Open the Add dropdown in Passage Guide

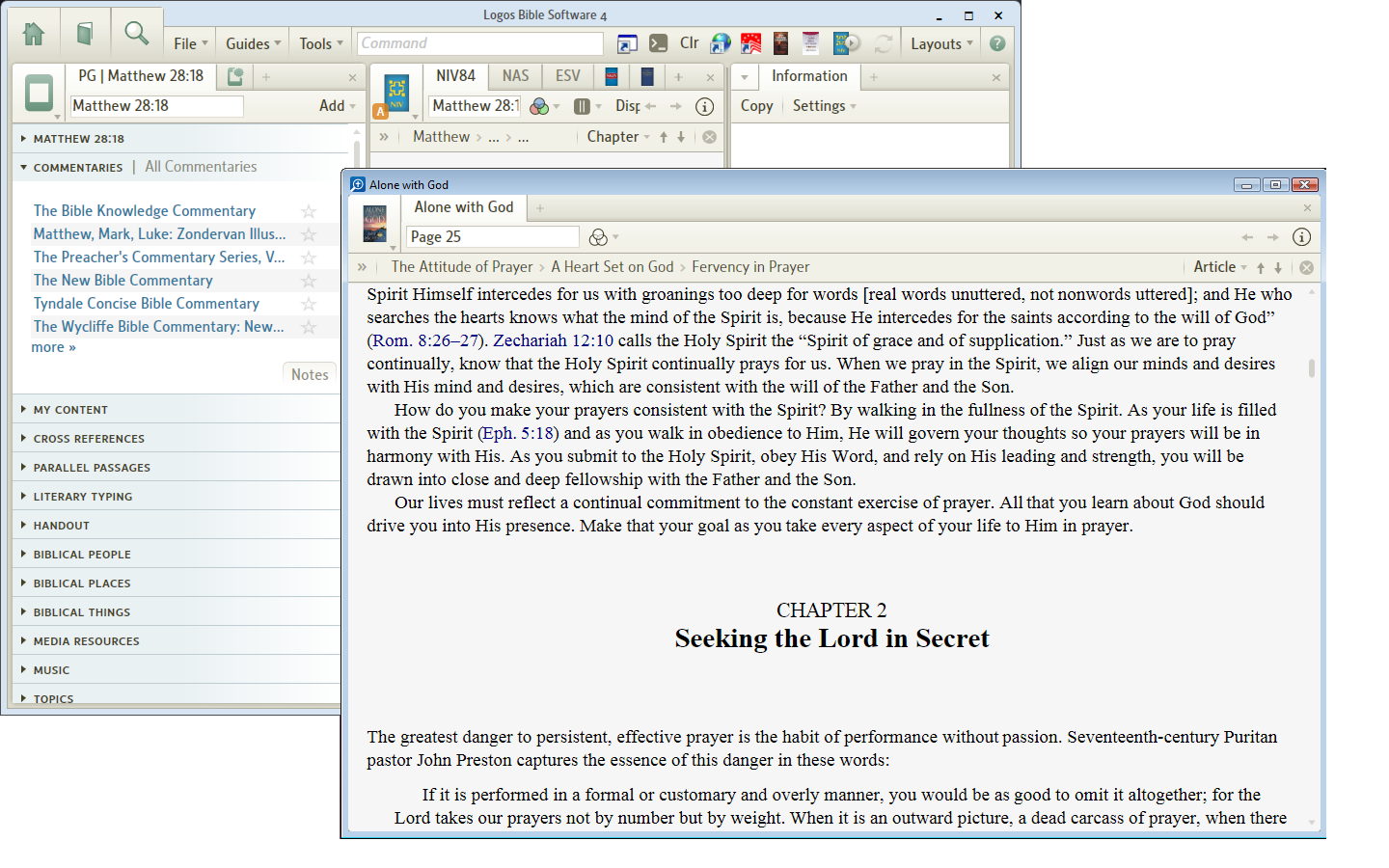337,106
